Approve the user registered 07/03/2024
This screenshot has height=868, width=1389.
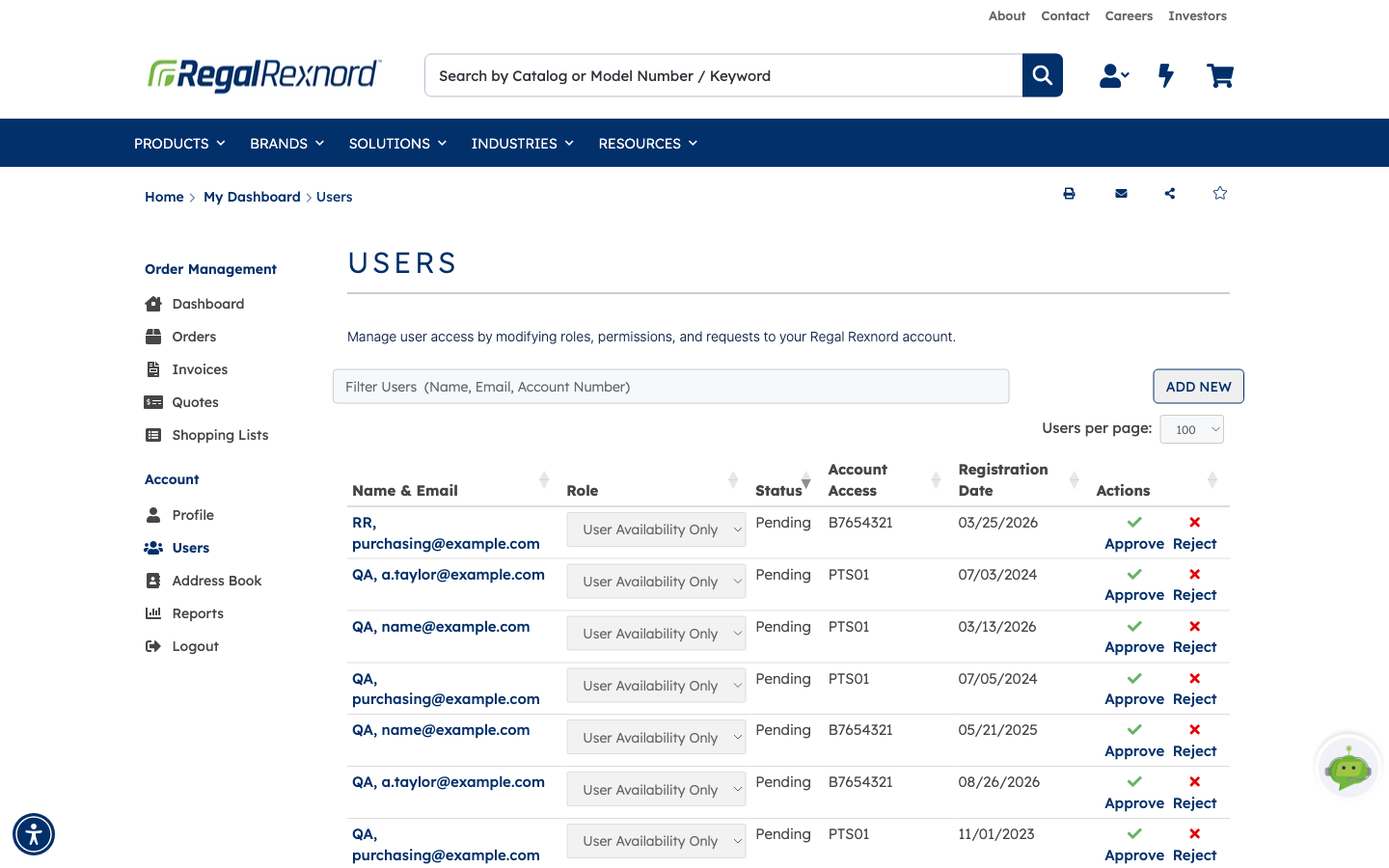click(x=1134, y=585)
